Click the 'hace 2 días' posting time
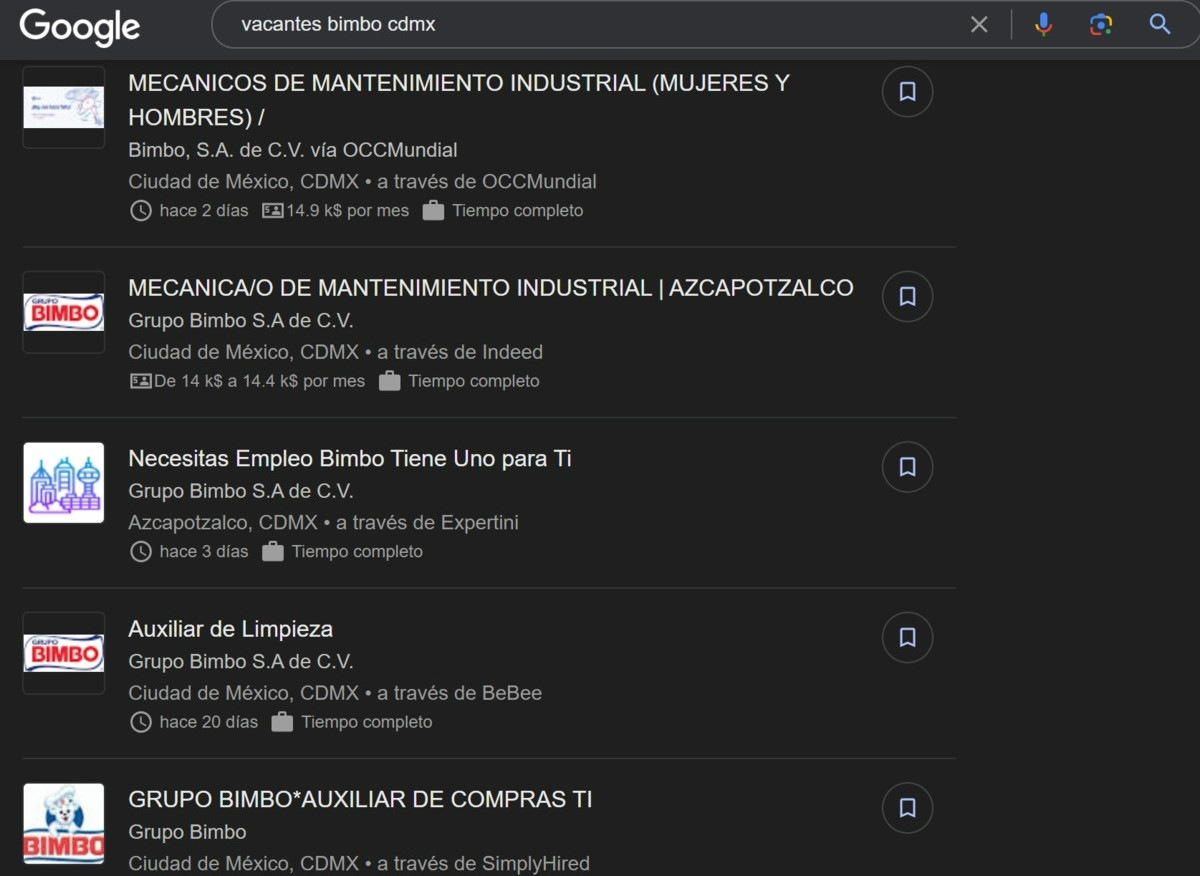Image resolution: width=1200 pixels, height=876 pixels. point(204,211)
